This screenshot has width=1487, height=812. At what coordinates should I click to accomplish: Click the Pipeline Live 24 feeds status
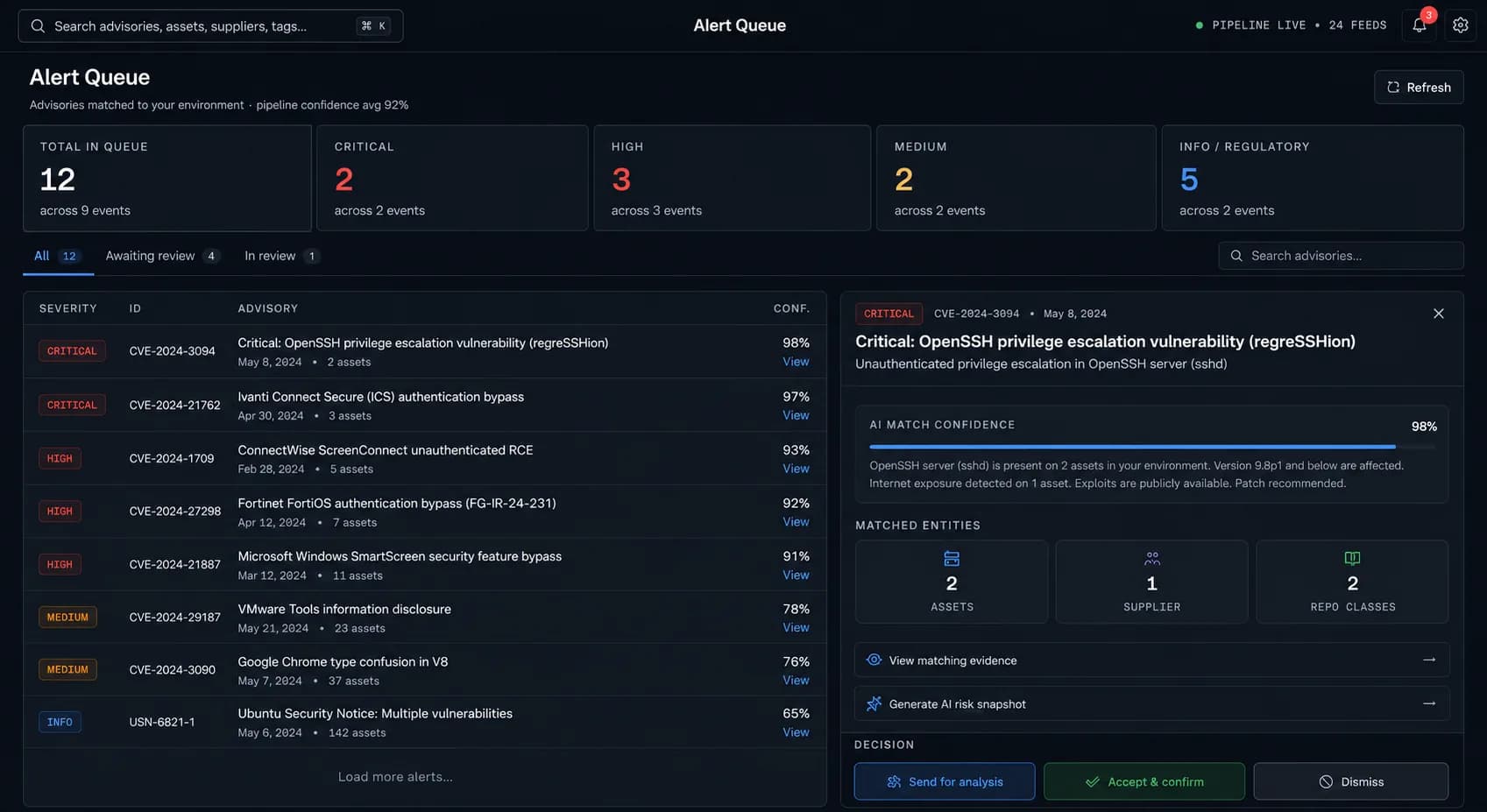pos(1291,25)
